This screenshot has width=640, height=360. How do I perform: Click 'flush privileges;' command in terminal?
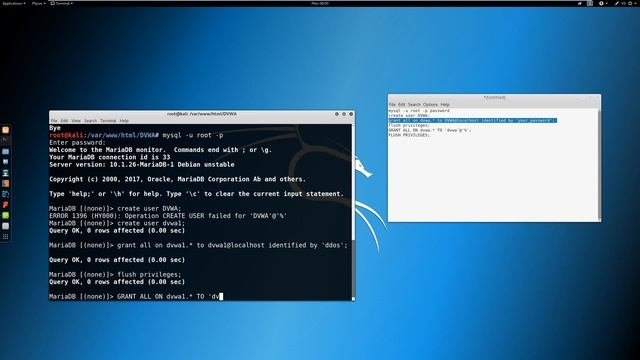149,275
